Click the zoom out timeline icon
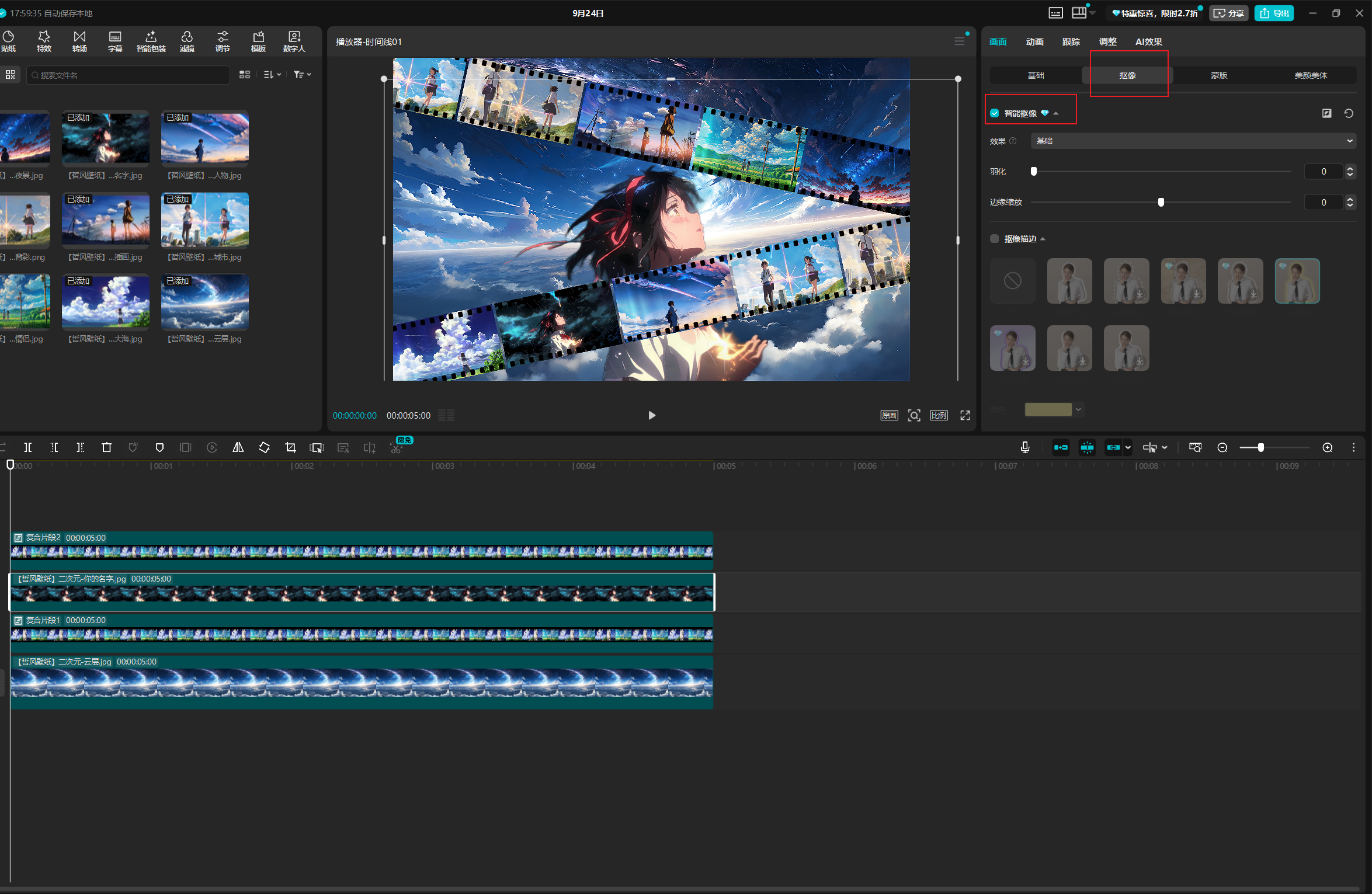The image size is (1372, 894). point(1222,447)
